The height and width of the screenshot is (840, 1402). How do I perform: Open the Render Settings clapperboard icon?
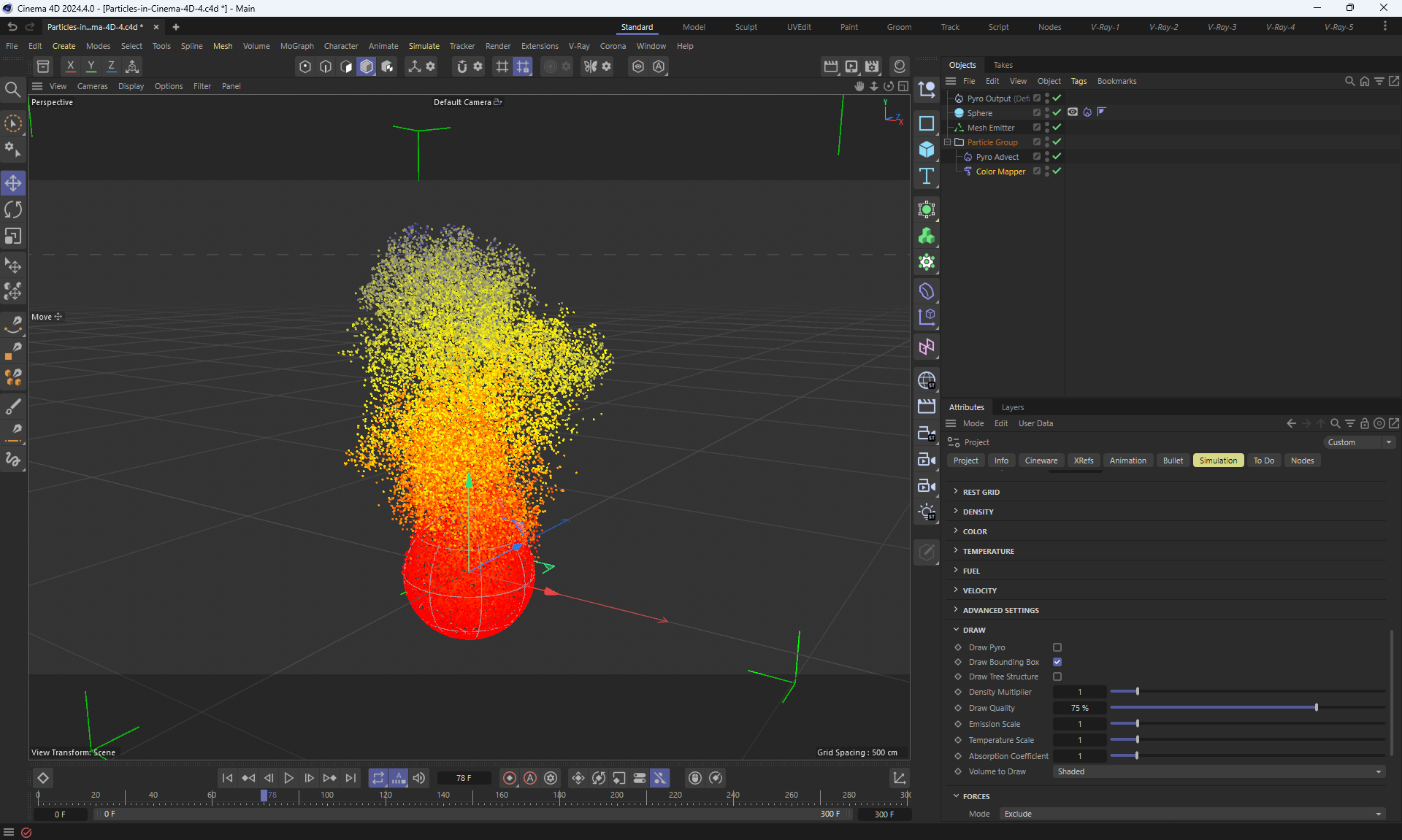tap(872, 66)
